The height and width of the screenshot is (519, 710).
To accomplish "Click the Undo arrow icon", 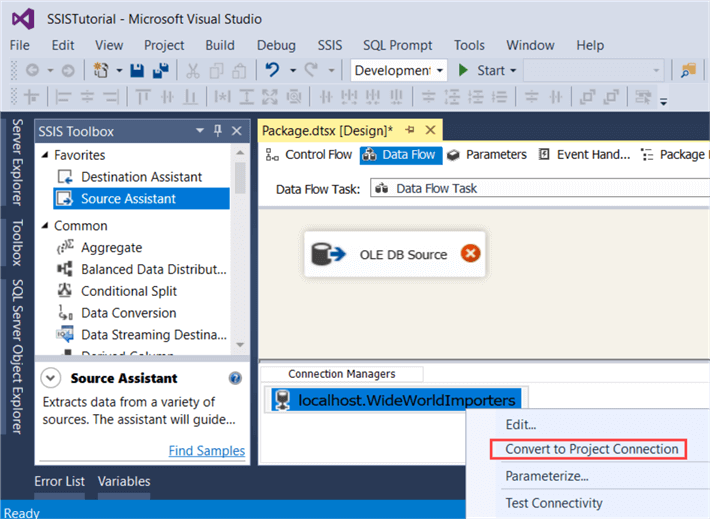I will (272, 70).
